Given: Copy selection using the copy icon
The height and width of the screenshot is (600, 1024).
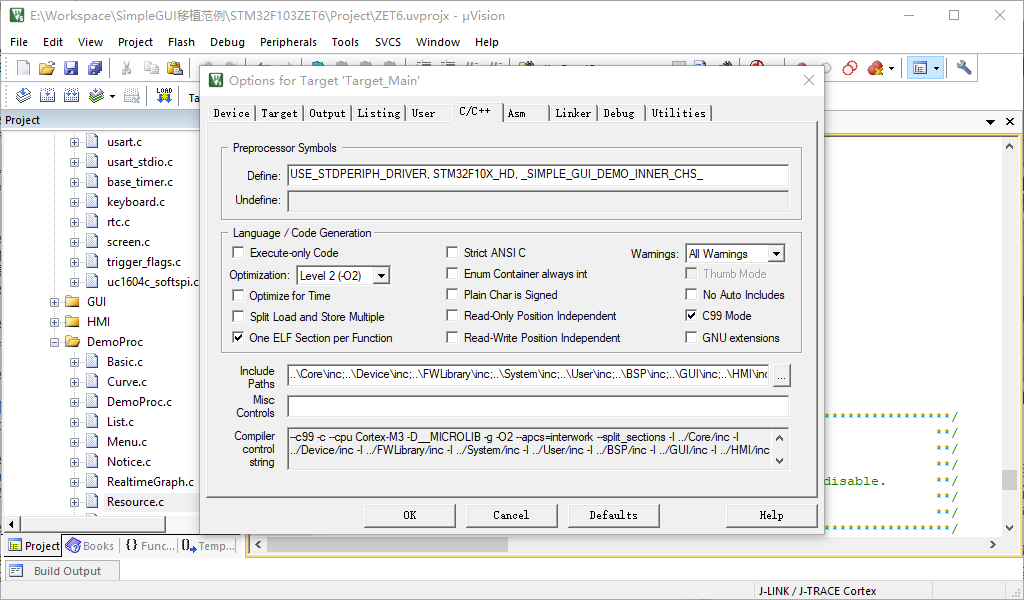Looking at the screenshot, I should pos(151,68).
